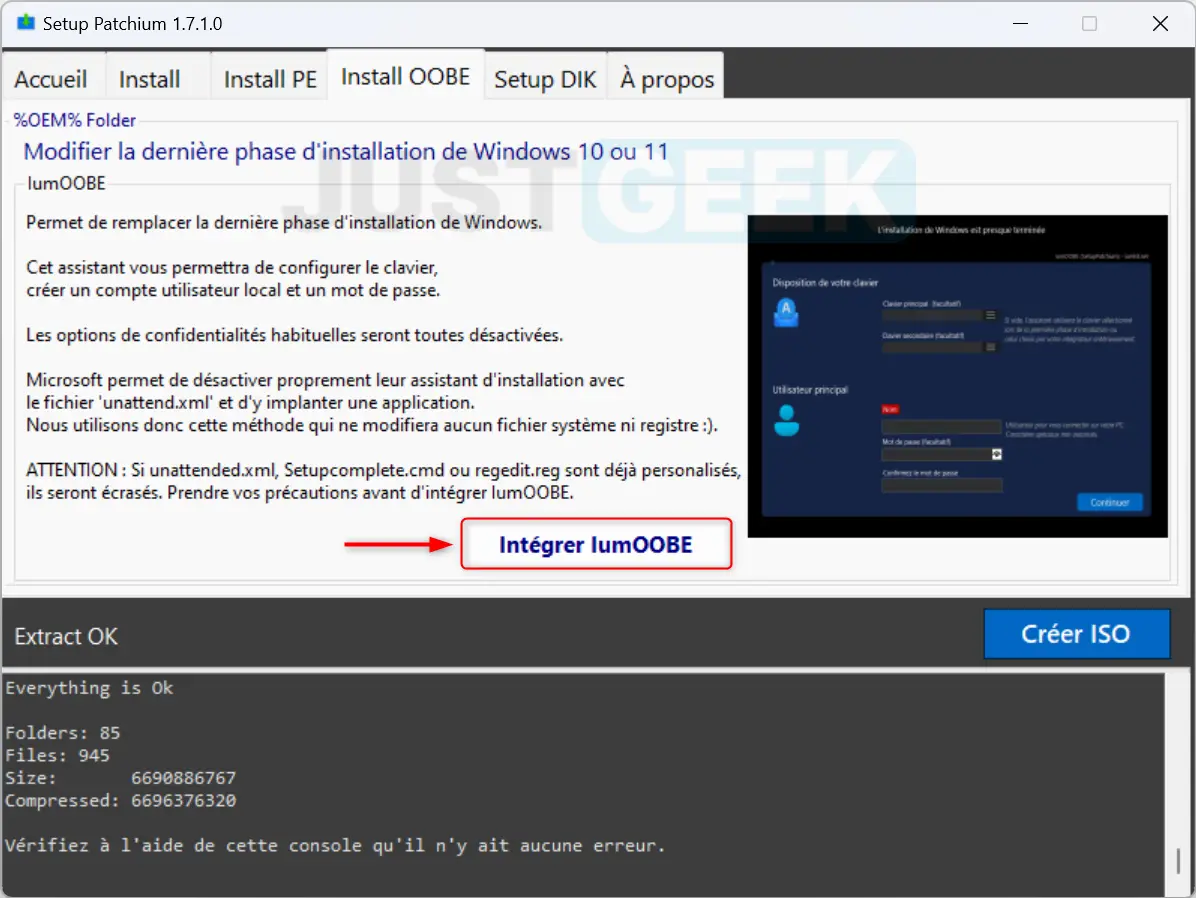Click 'Les options de confidentialités habituelles' text
The height and width of the screenshot is (898, 1196).
(294, 335)
